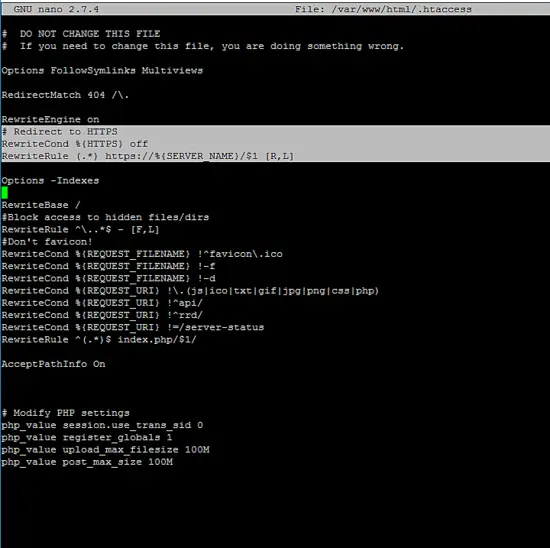Click the RewriteCond REQUEST_URI '!^api/' line

coord(102,303)
